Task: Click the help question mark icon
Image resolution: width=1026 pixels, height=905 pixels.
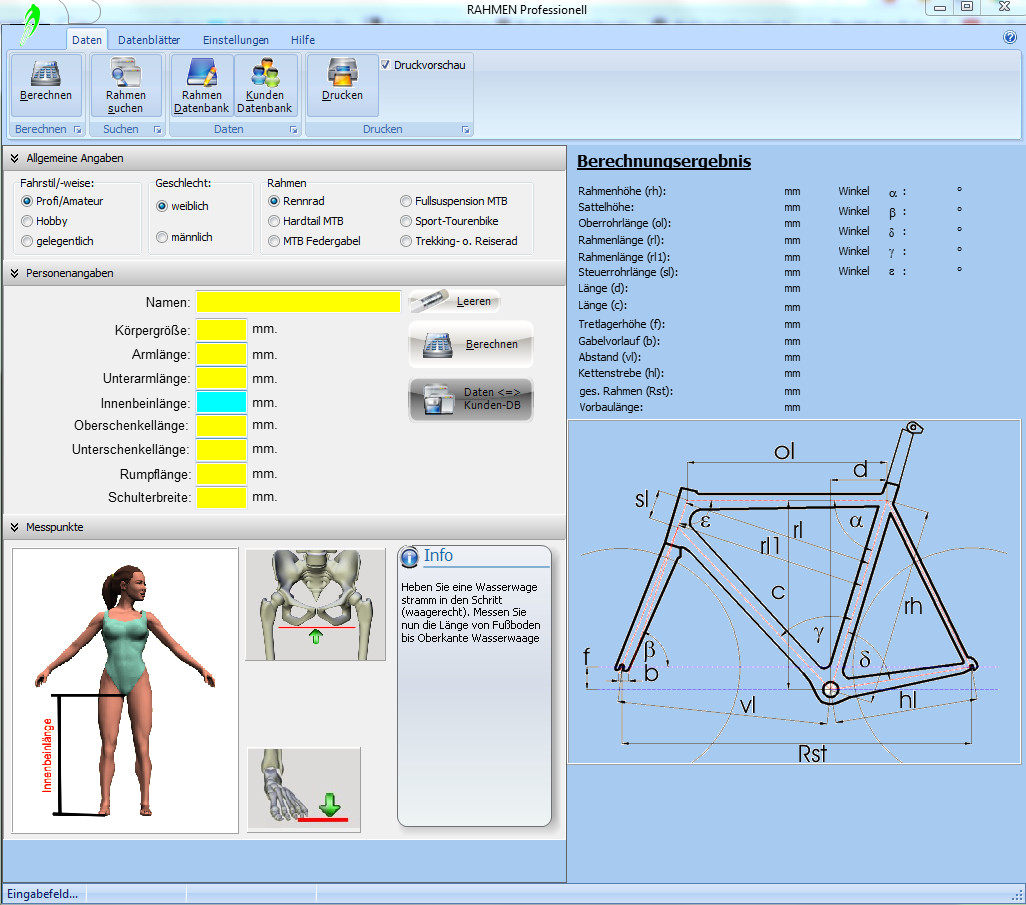Action: (x=1009, y=38)
